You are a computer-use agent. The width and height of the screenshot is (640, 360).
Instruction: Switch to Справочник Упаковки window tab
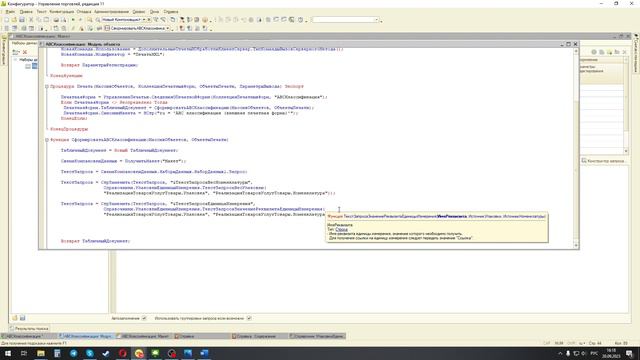click(x=317, y=336)
